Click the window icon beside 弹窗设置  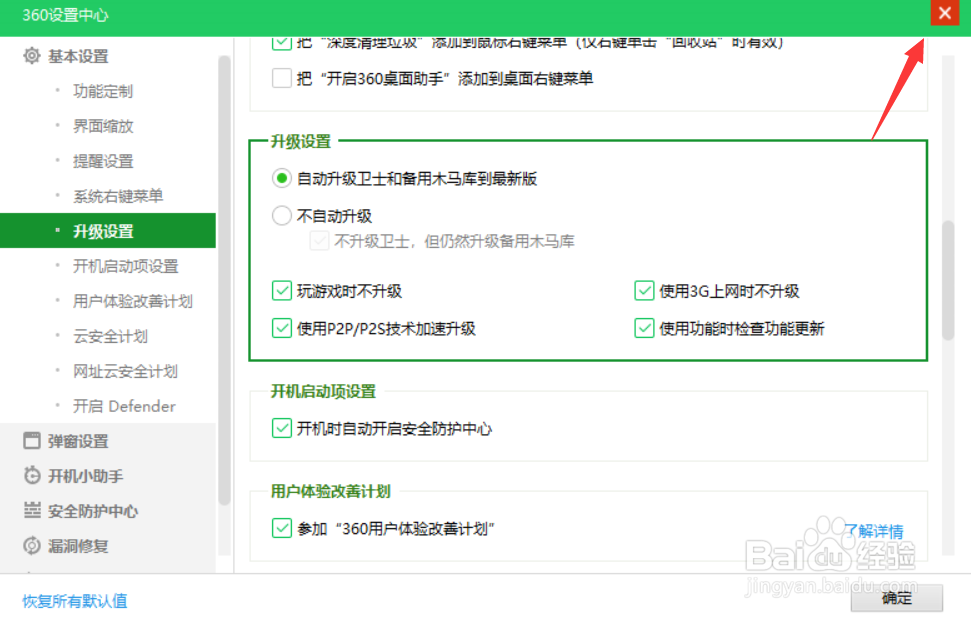(32, 440)
